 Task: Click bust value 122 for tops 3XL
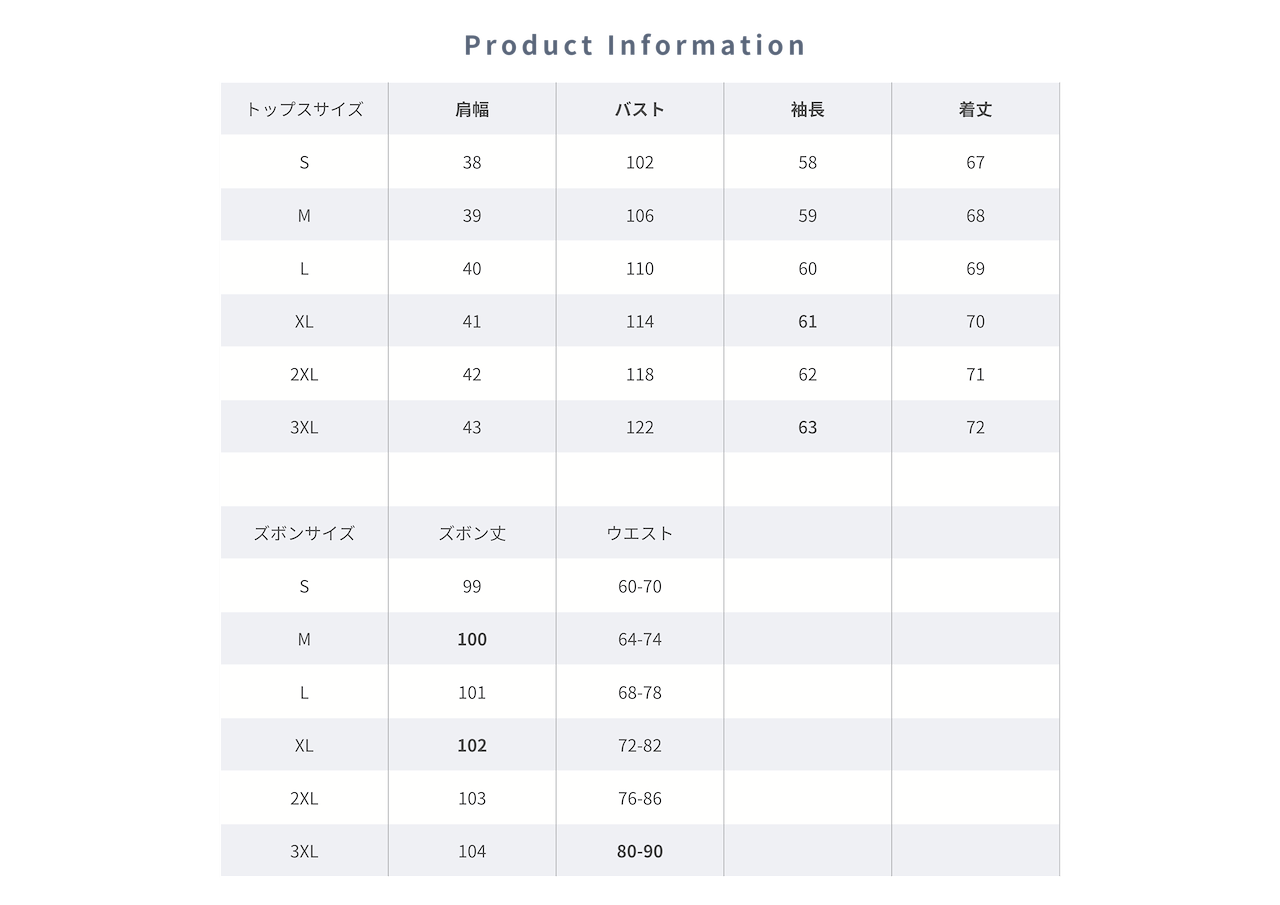(640, 427)
